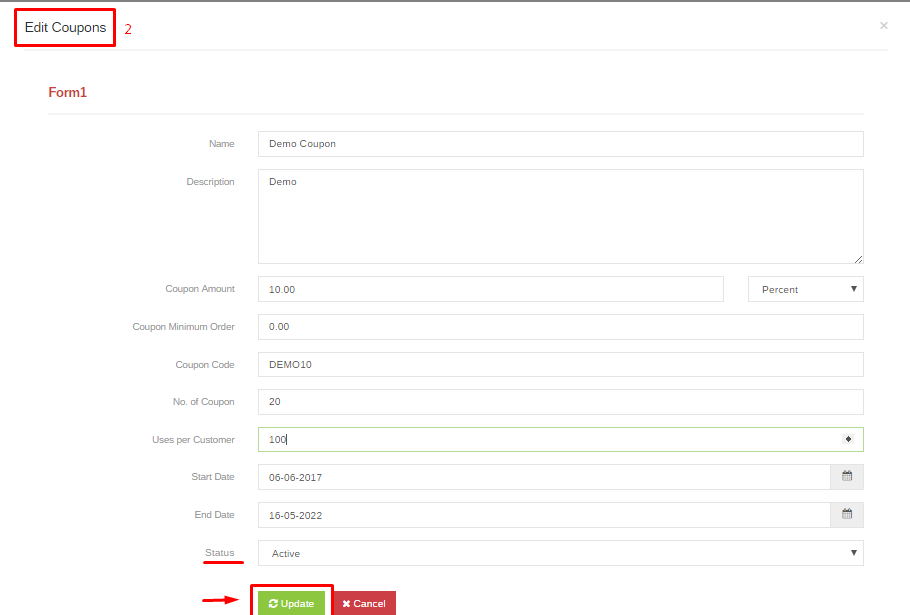Click the green Update button
The height and width of the screenshot is (615, 910).
tap(291, 603)
